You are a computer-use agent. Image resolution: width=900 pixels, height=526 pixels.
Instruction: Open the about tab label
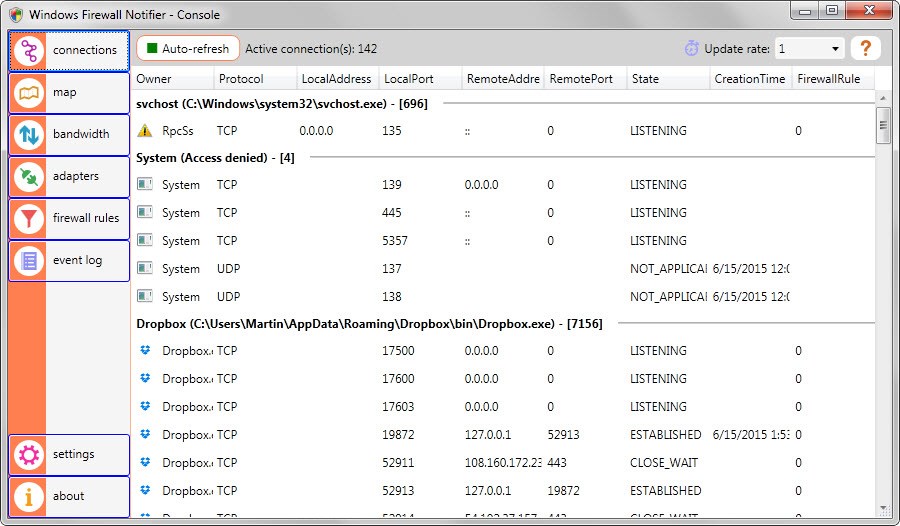point(68,496)
